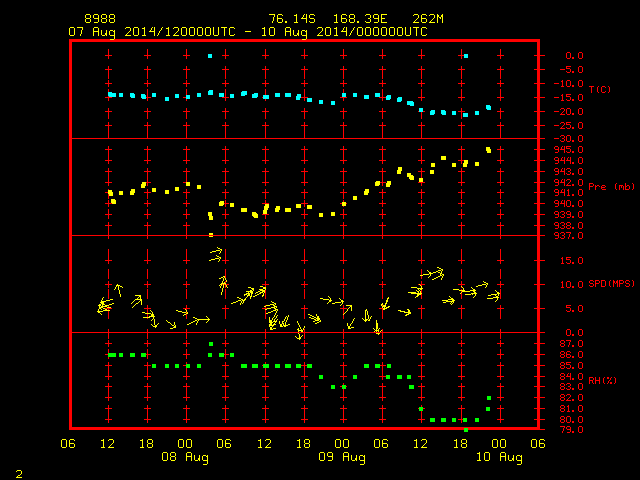Click the number 2 at bottom left
Image resolution: width=640 pixels, height=480 pixels.
point(19,474)
